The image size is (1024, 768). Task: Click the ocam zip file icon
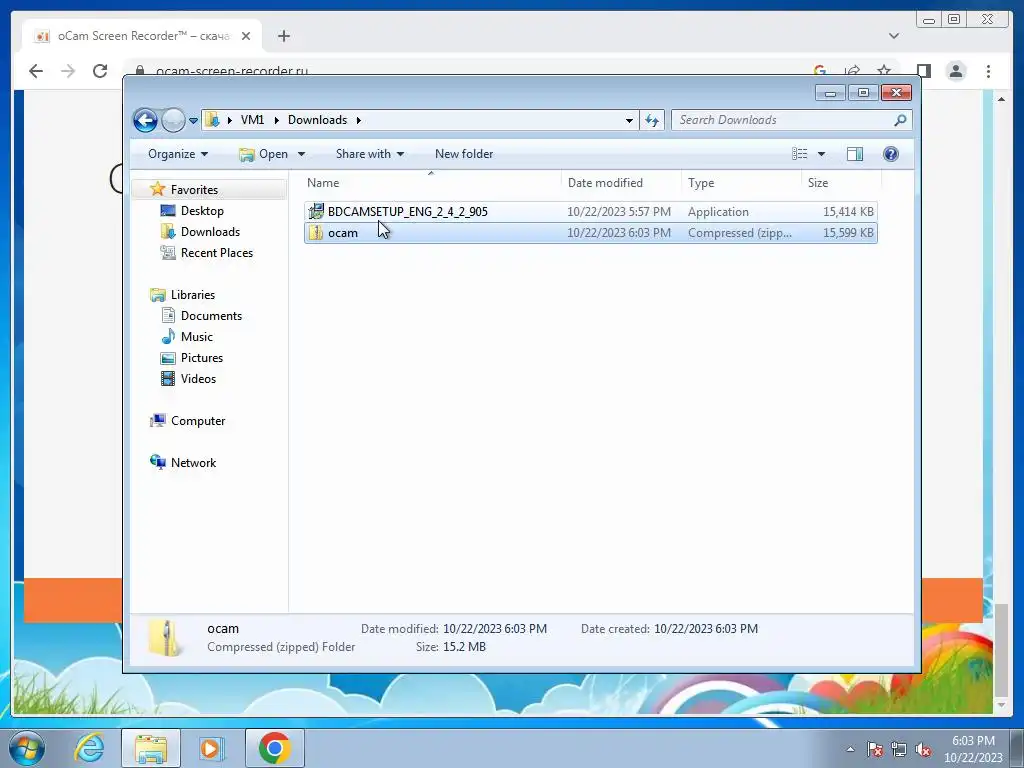coord(316,233)
